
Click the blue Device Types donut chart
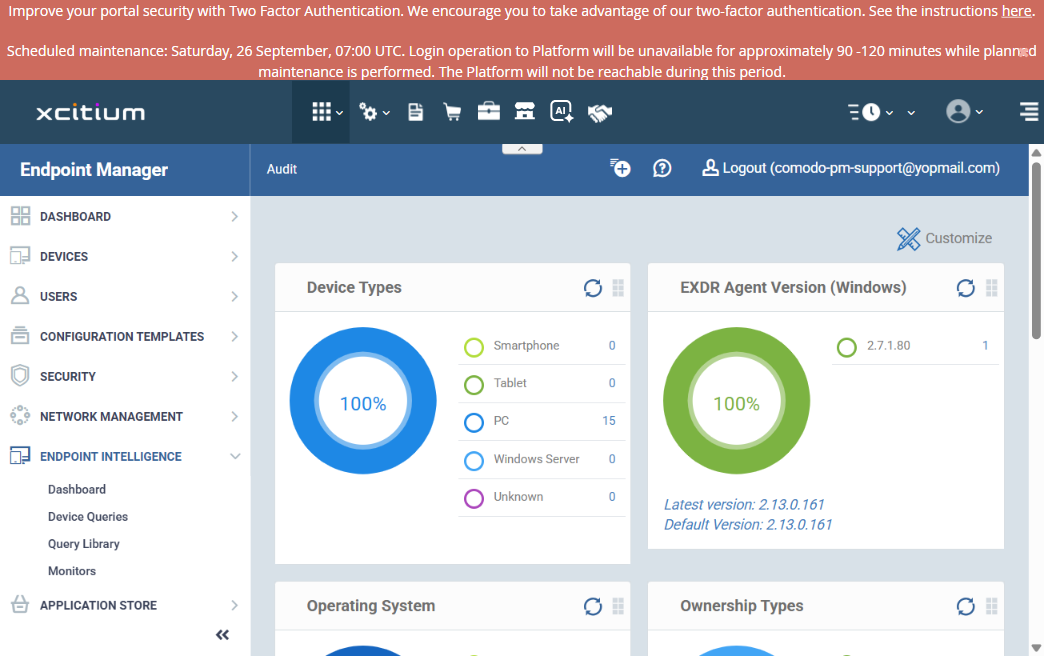point(363,401)
